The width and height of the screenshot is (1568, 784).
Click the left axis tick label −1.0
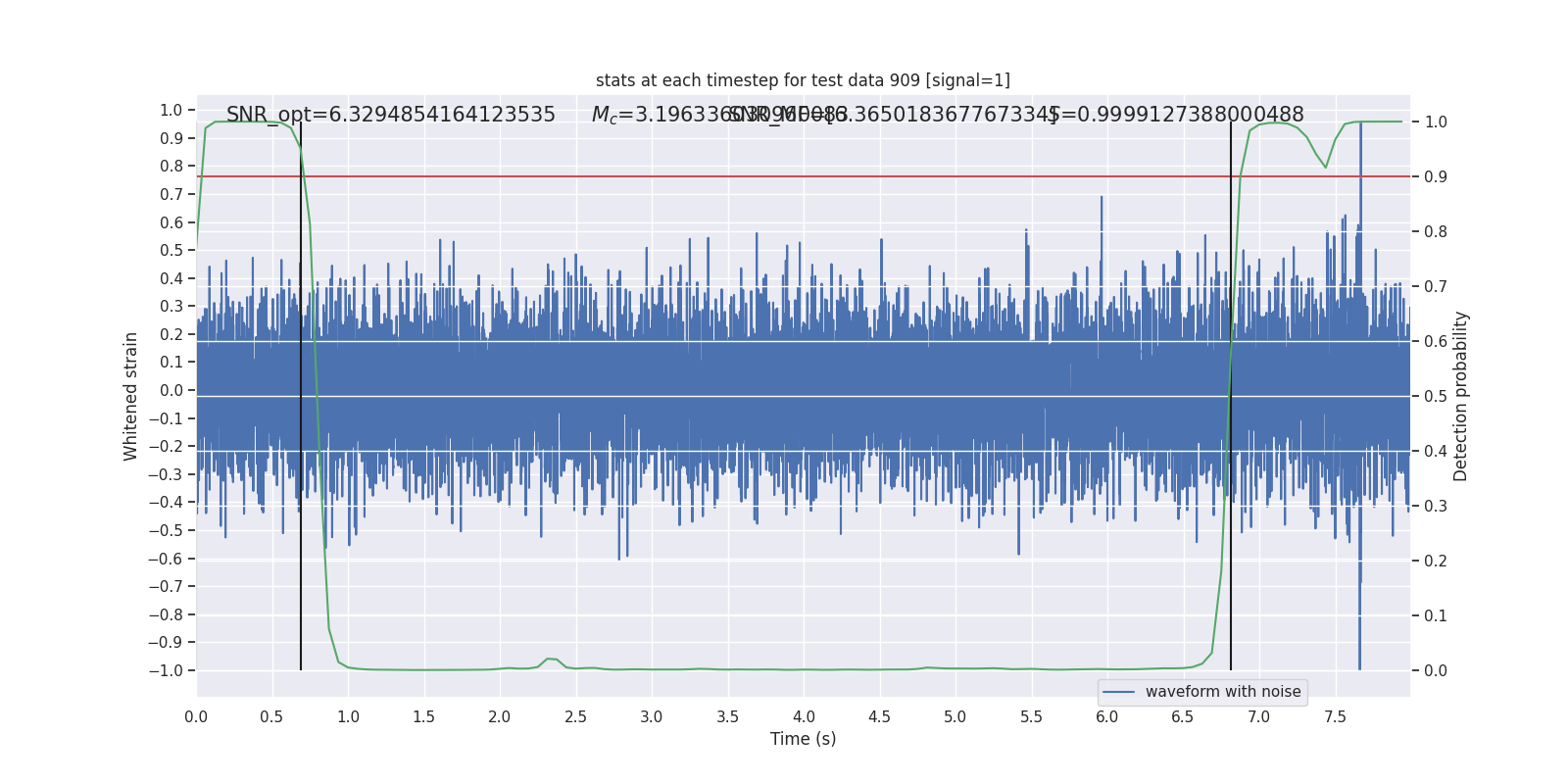pos(166,670)
